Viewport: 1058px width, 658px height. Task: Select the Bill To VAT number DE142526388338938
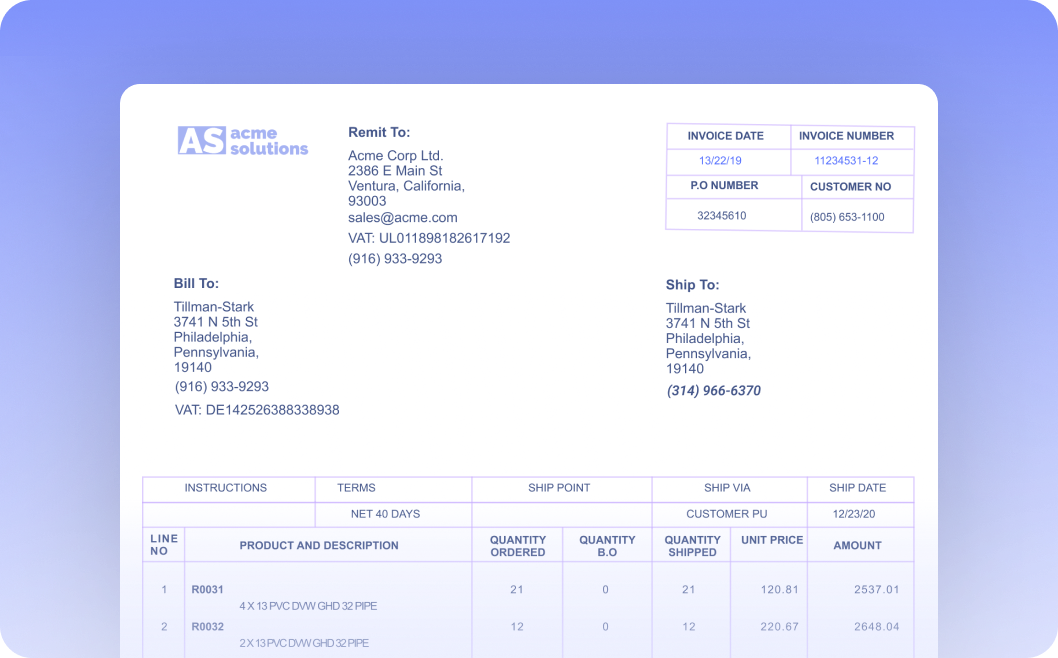(257, 410)
